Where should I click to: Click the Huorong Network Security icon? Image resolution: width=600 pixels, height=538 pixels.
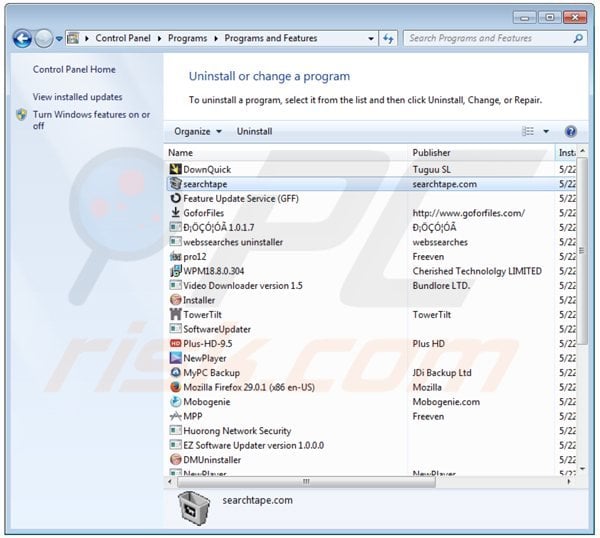[175, 431]
